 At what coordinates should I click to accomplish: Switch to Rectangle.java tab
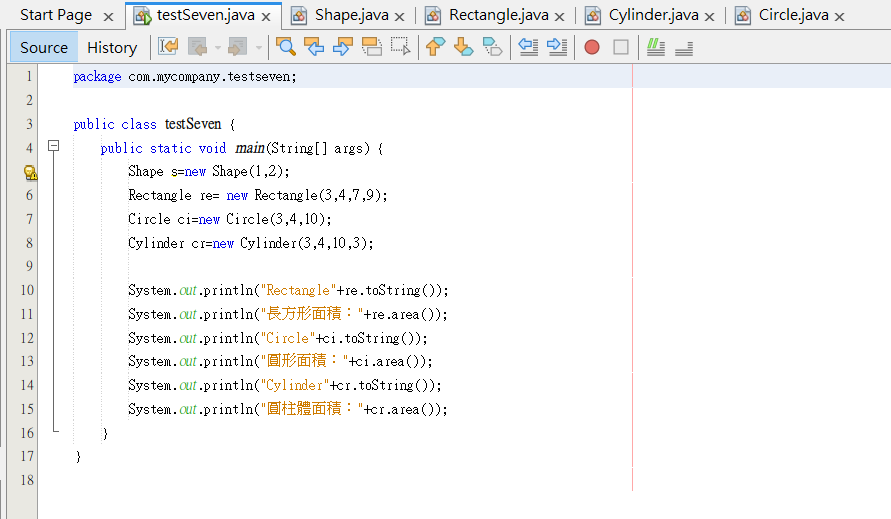coord(499,15)
